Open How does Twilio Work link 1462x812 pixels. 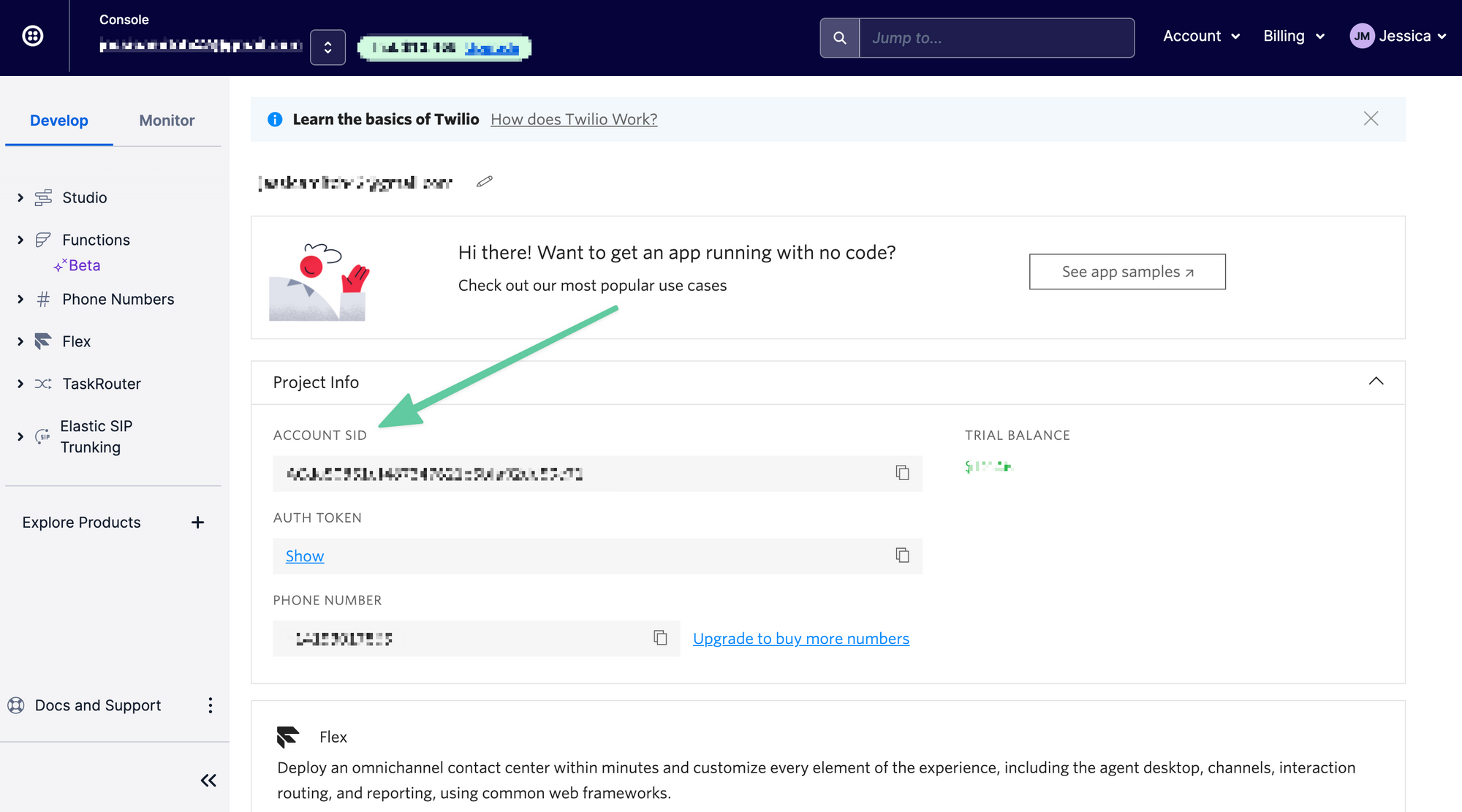[x=574, y=119]
